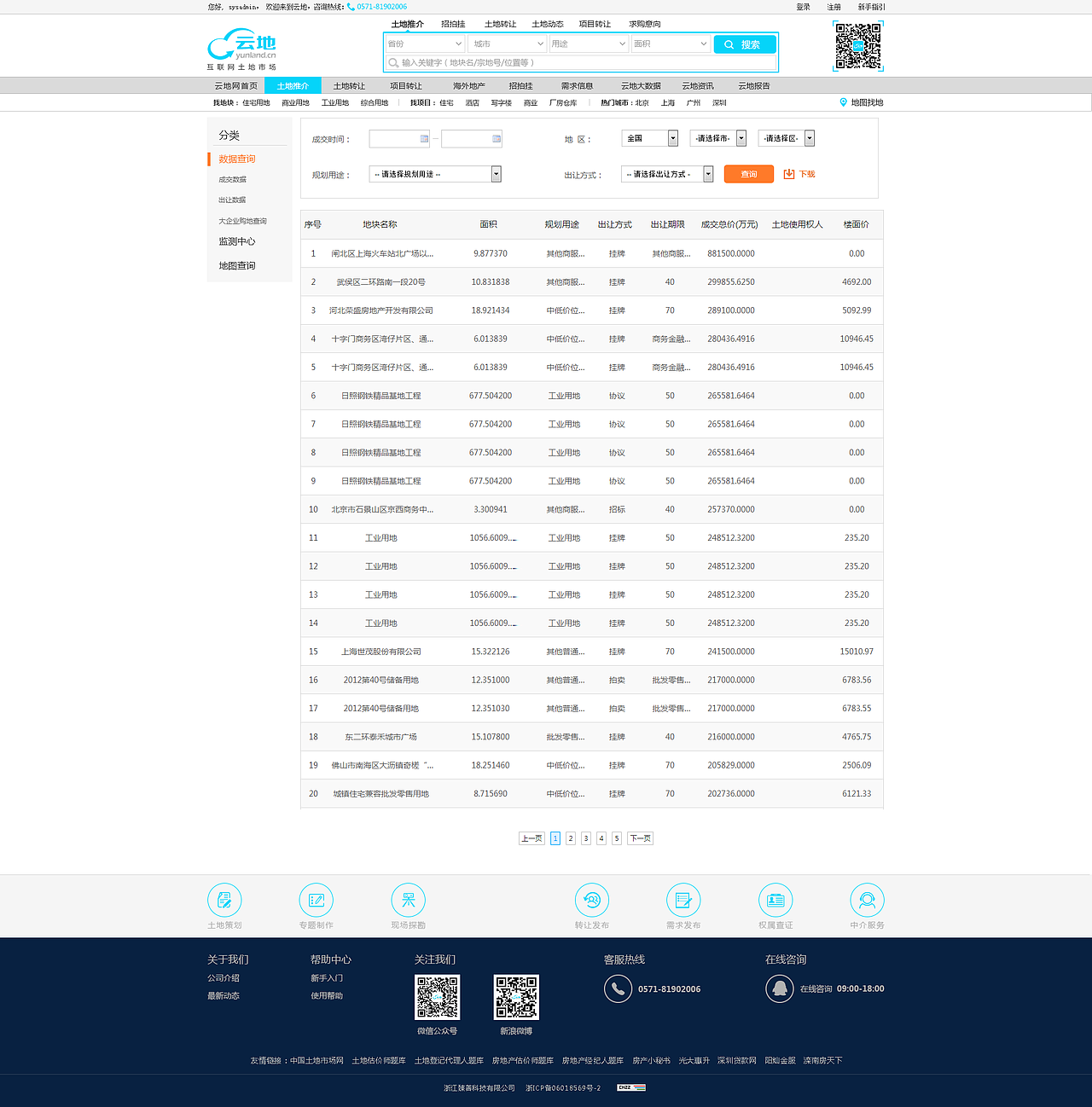
Task: Click the start 成交时间 date field
Action: 399,138
